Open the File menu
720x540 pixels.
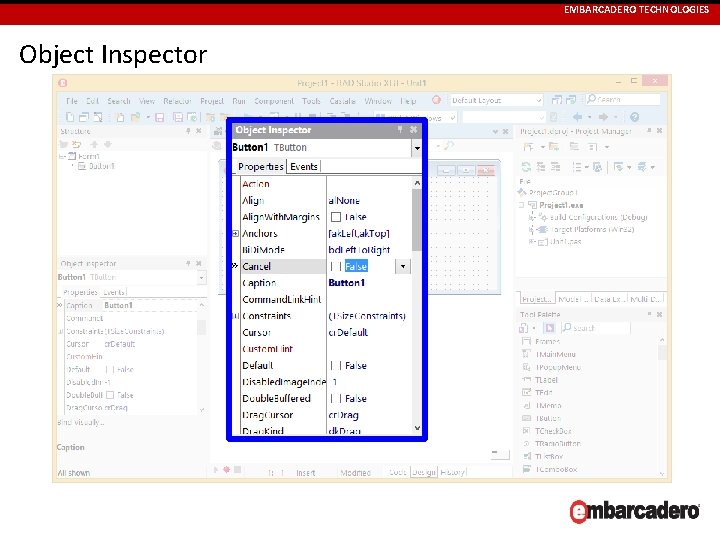click(72, 101)
